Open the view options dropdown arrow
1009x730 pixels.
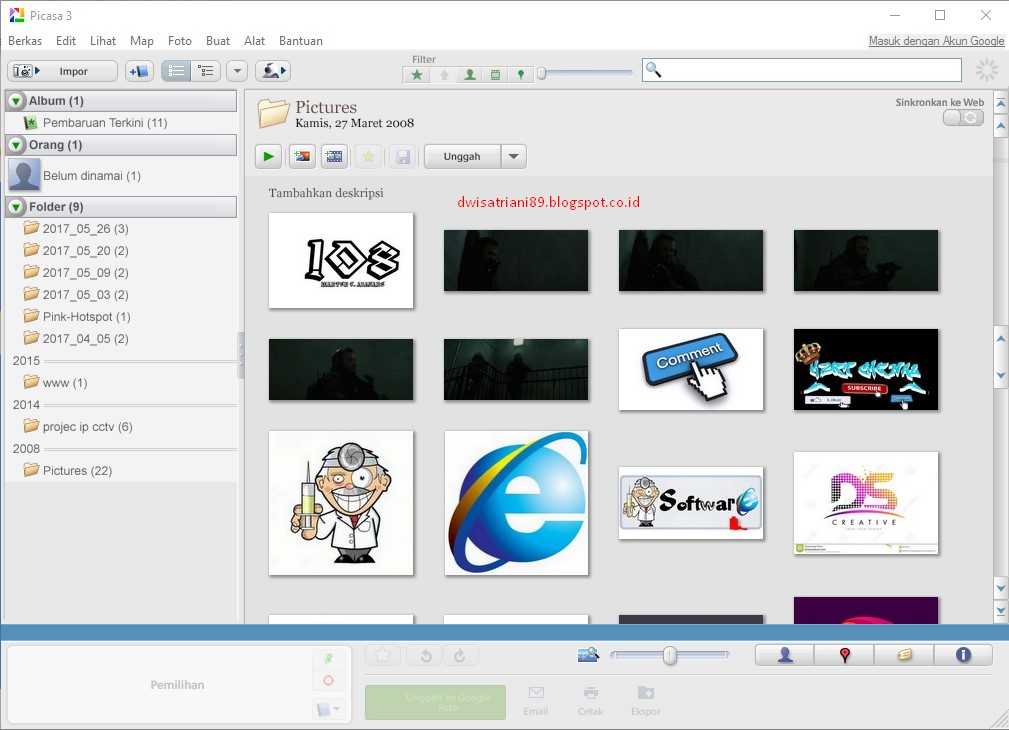click(237, 71)
